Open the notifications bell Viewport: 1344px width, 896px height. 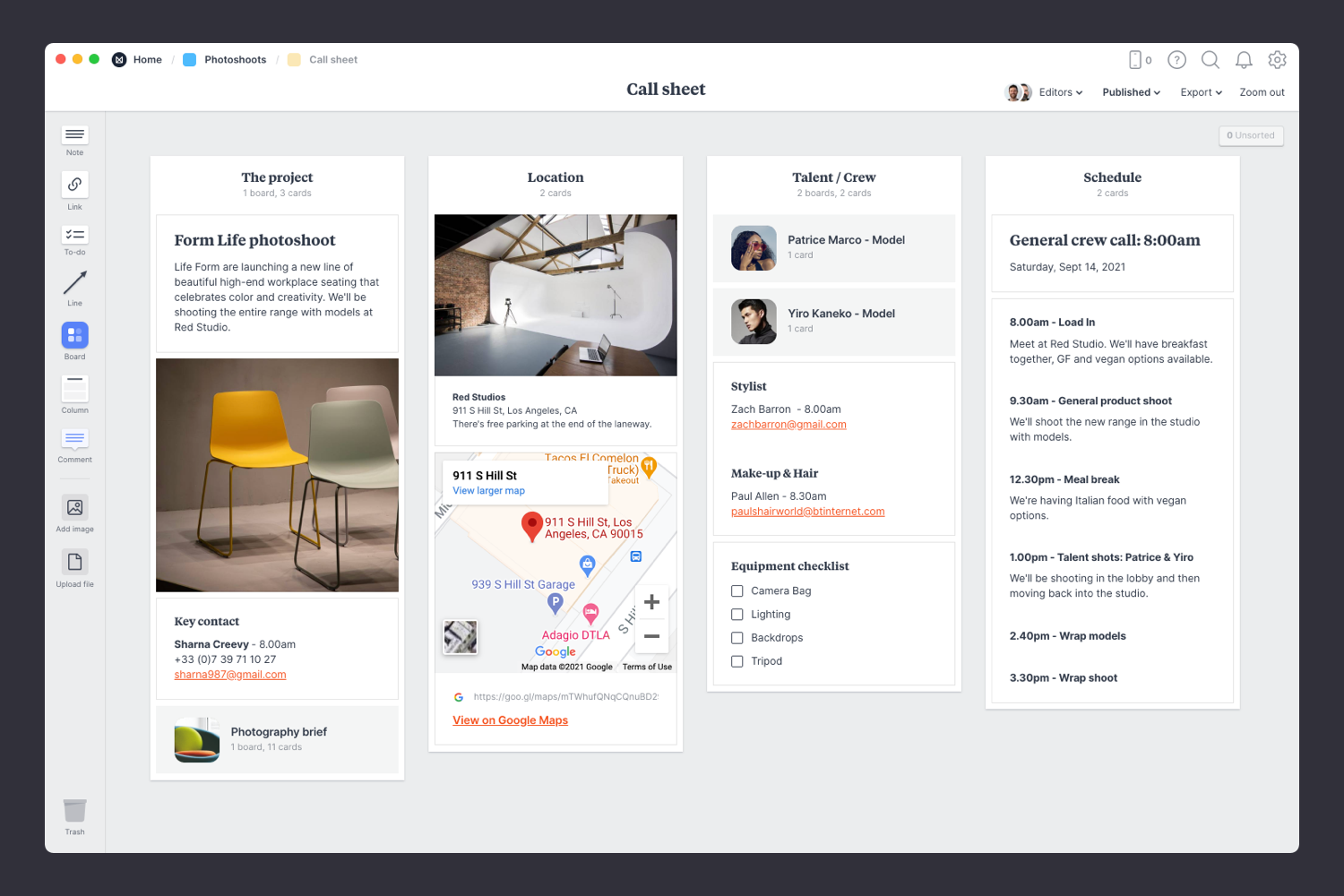point(1244,59)
